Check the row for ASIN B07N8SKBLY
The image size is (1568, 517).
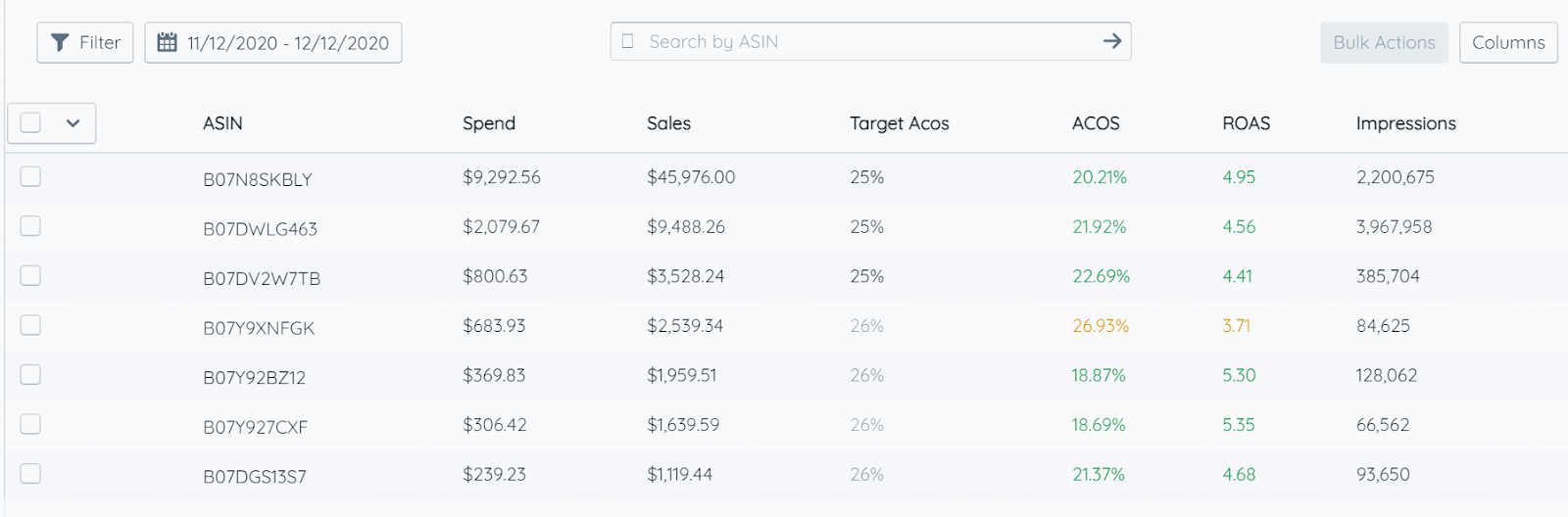click(x=30, y=176)
